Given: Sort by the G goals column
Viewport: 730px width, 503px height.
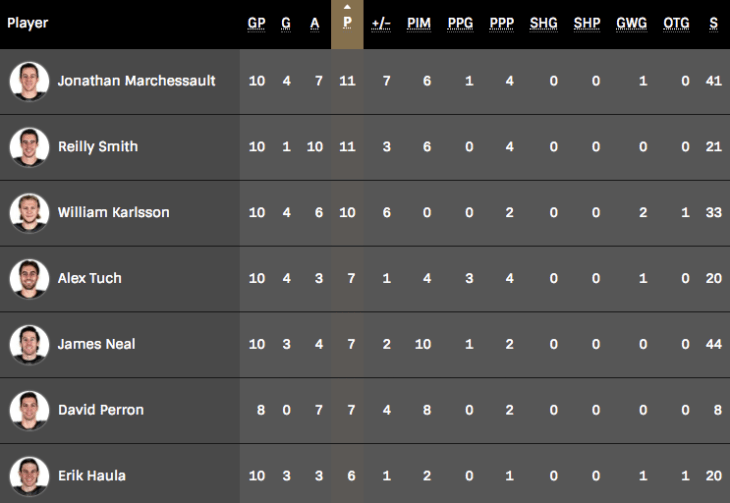Looking at the screenshot, I should click(286, 23).
